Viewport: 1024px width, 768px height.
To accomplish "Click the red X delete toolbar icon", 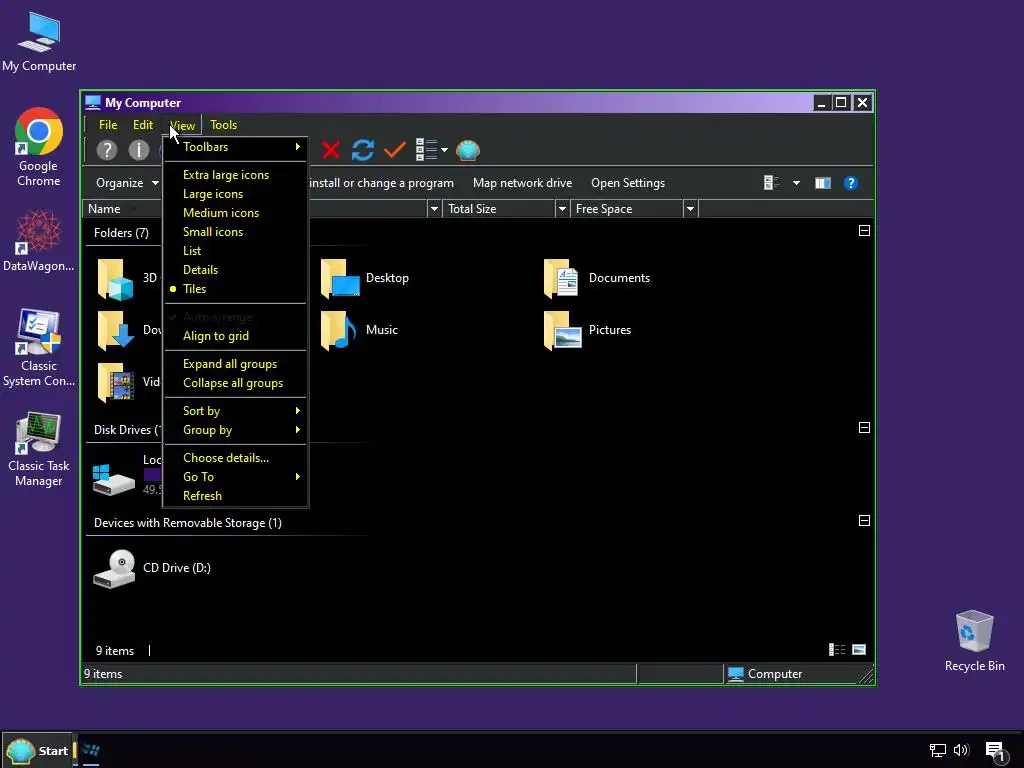I will (331, 150).
